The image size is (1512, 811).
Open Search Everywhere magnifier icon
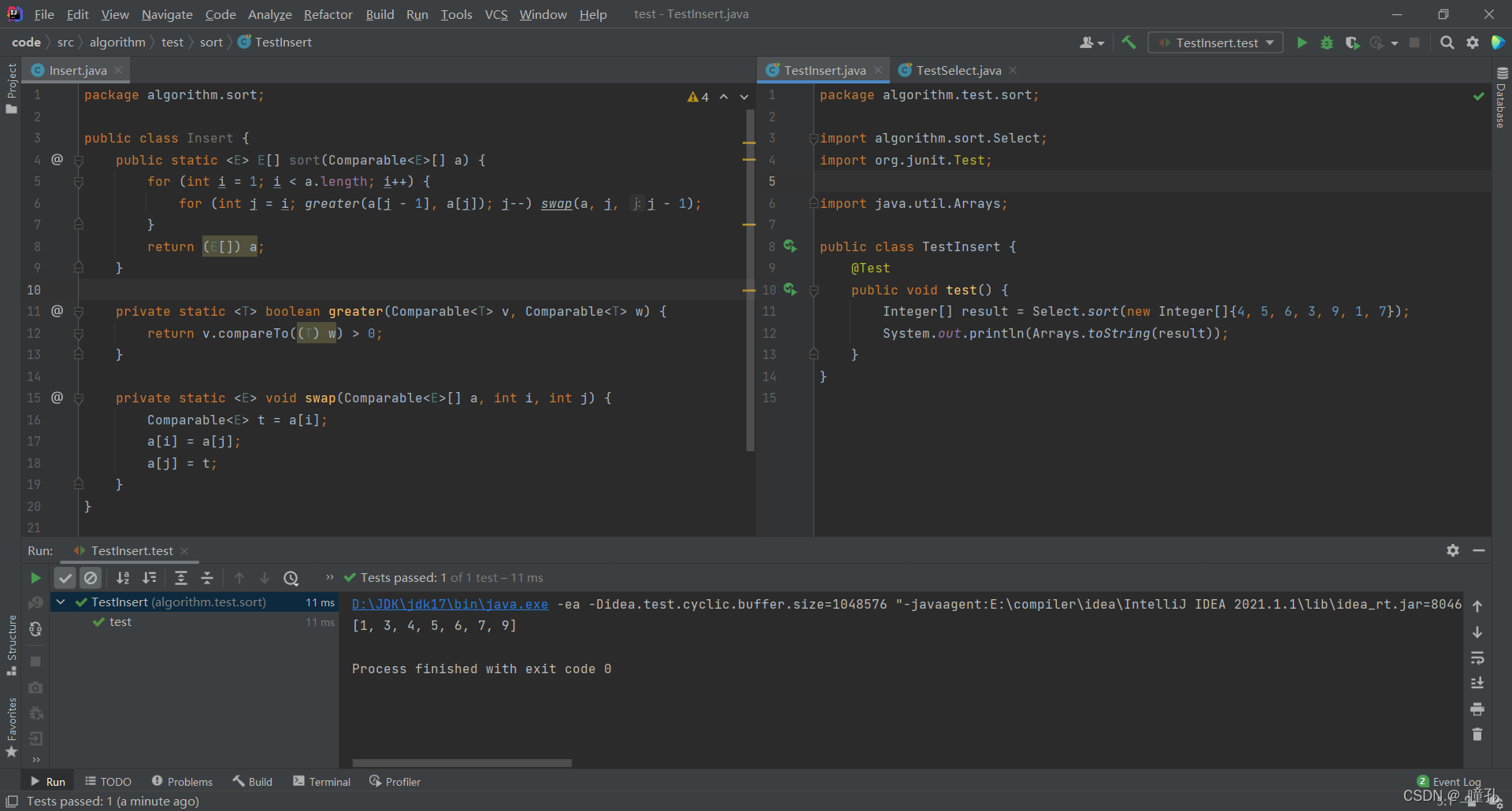coord(1447,43)
